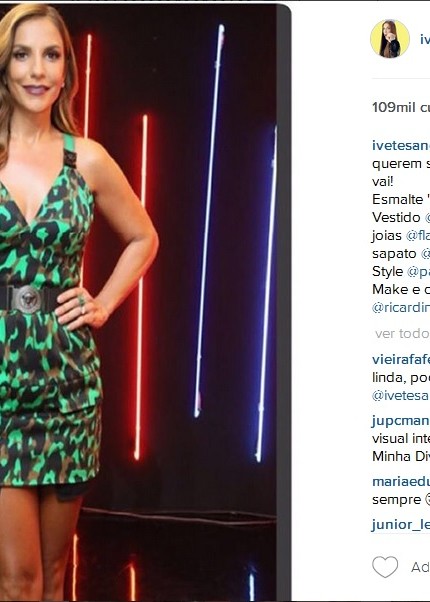Like the post with the heart icon
The width and height of the screenshot is (430, 602).
coord(385,567)
